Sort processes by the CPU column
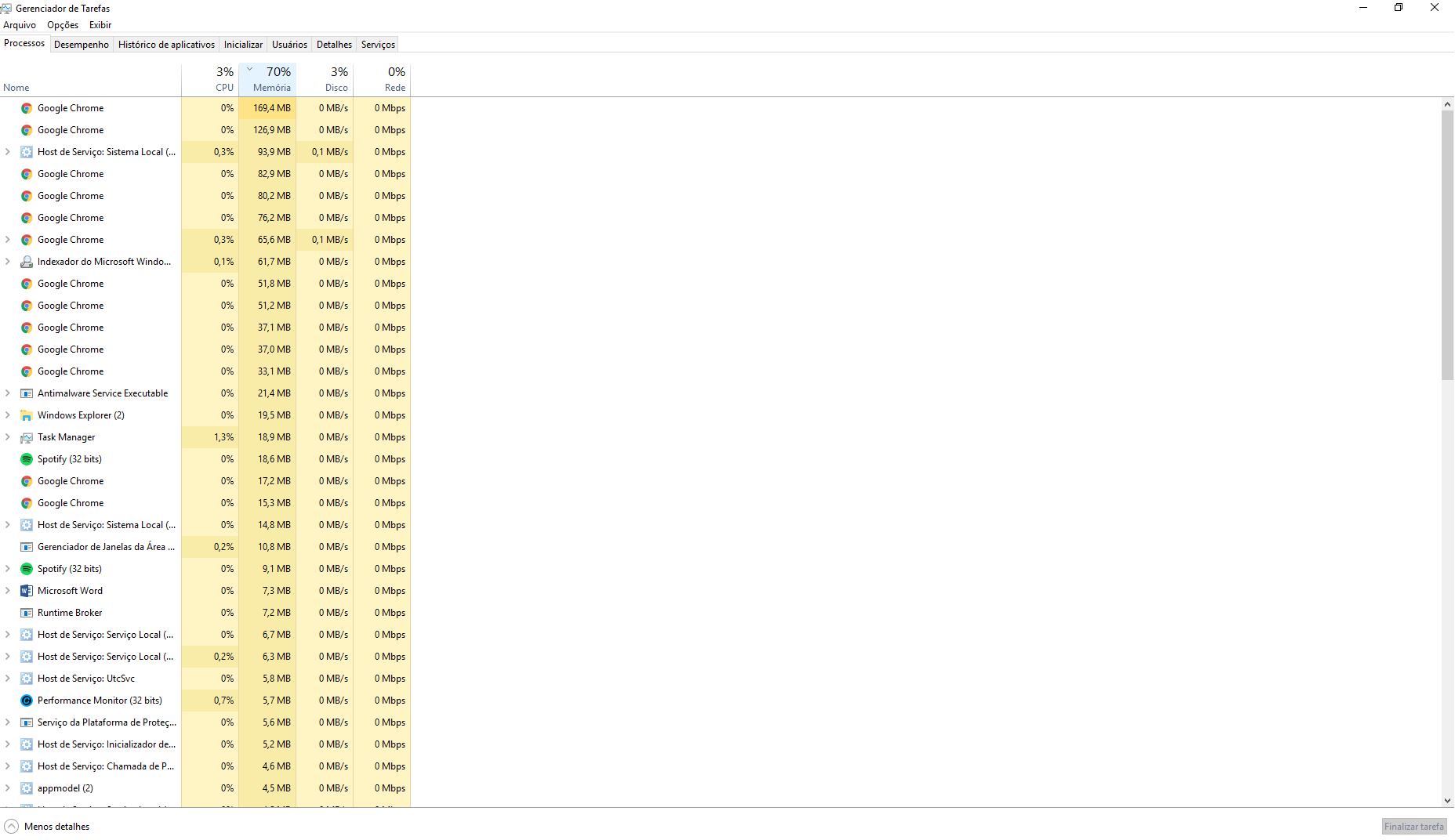This screenshot has width=1455, height=840. click(x=210, y=79)
